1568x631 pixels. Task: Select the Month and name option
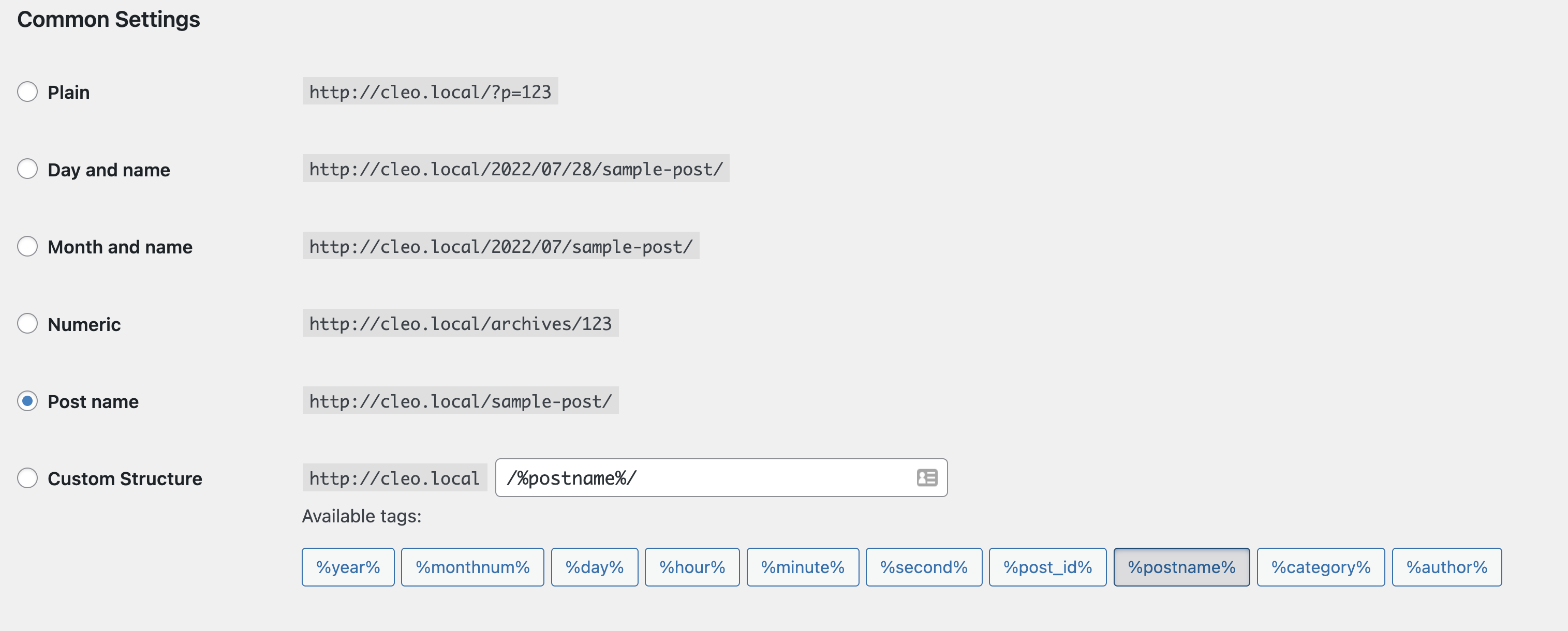click(x=27, y=247)
